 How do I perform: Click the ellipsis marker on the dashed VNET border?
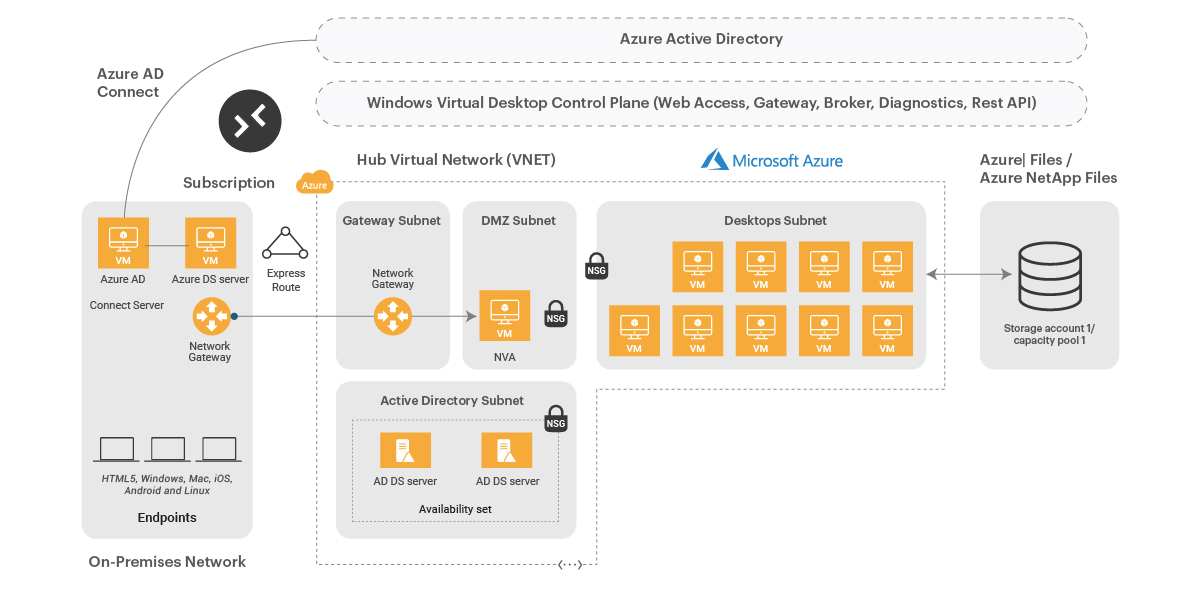click(x=570, y=564)
